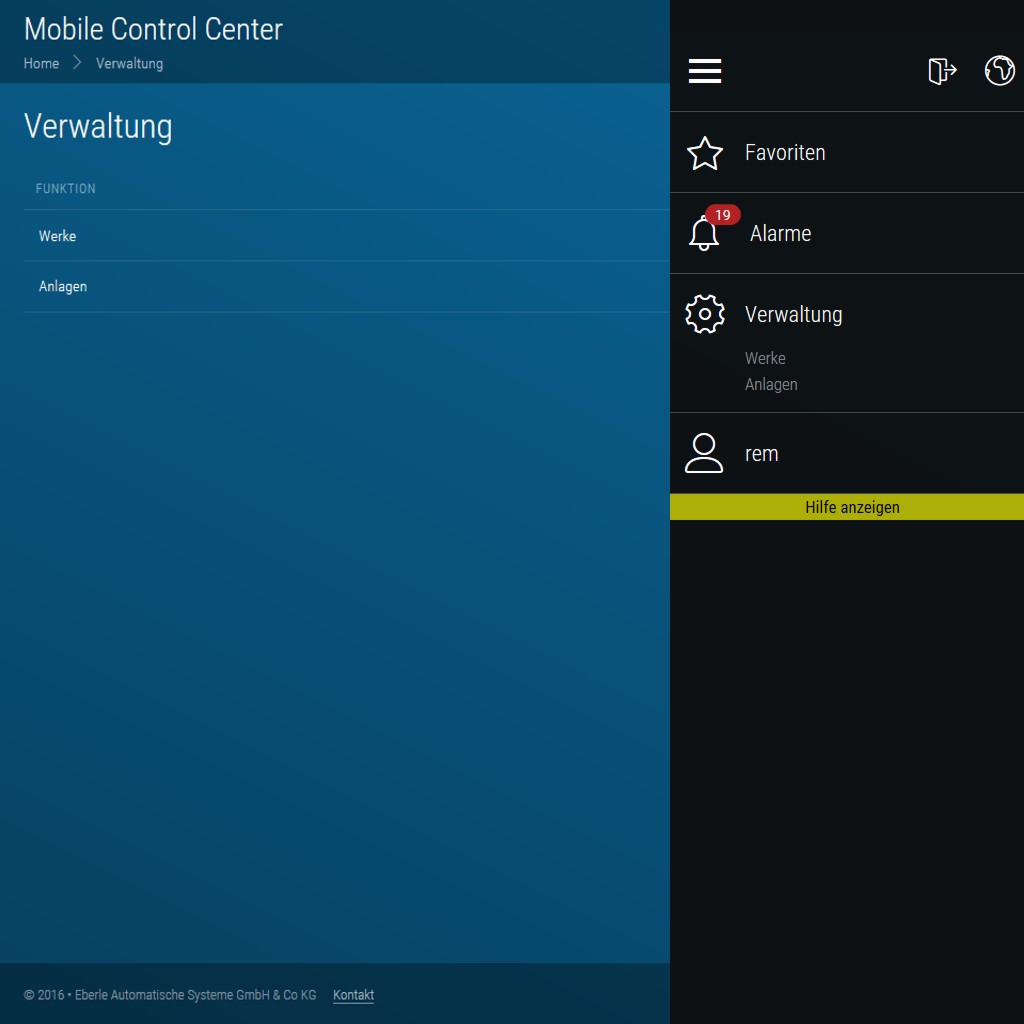Open the rem user menu entry

pos(761,454)
